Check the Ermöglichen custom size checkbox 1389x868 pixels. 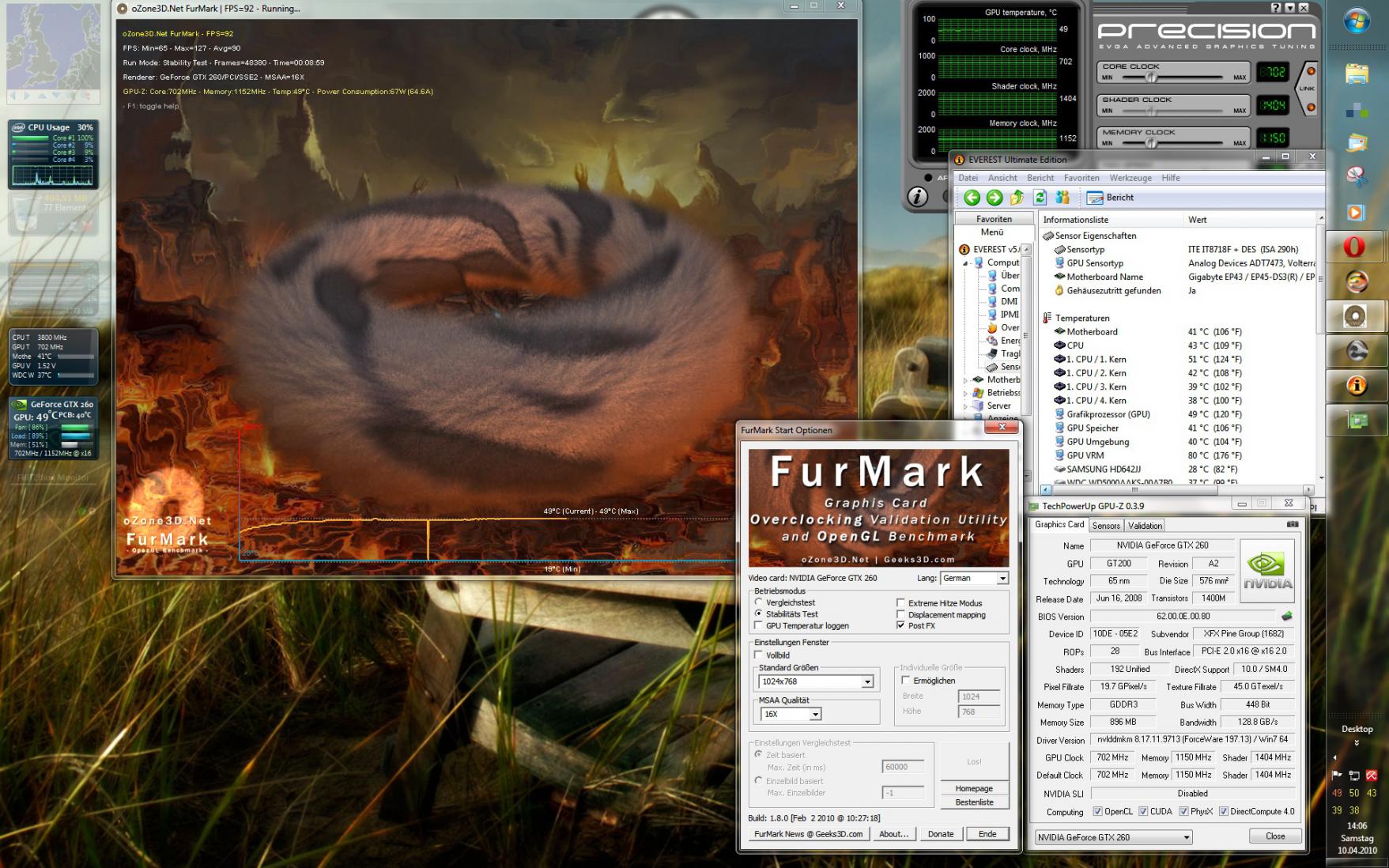(906, 681)
